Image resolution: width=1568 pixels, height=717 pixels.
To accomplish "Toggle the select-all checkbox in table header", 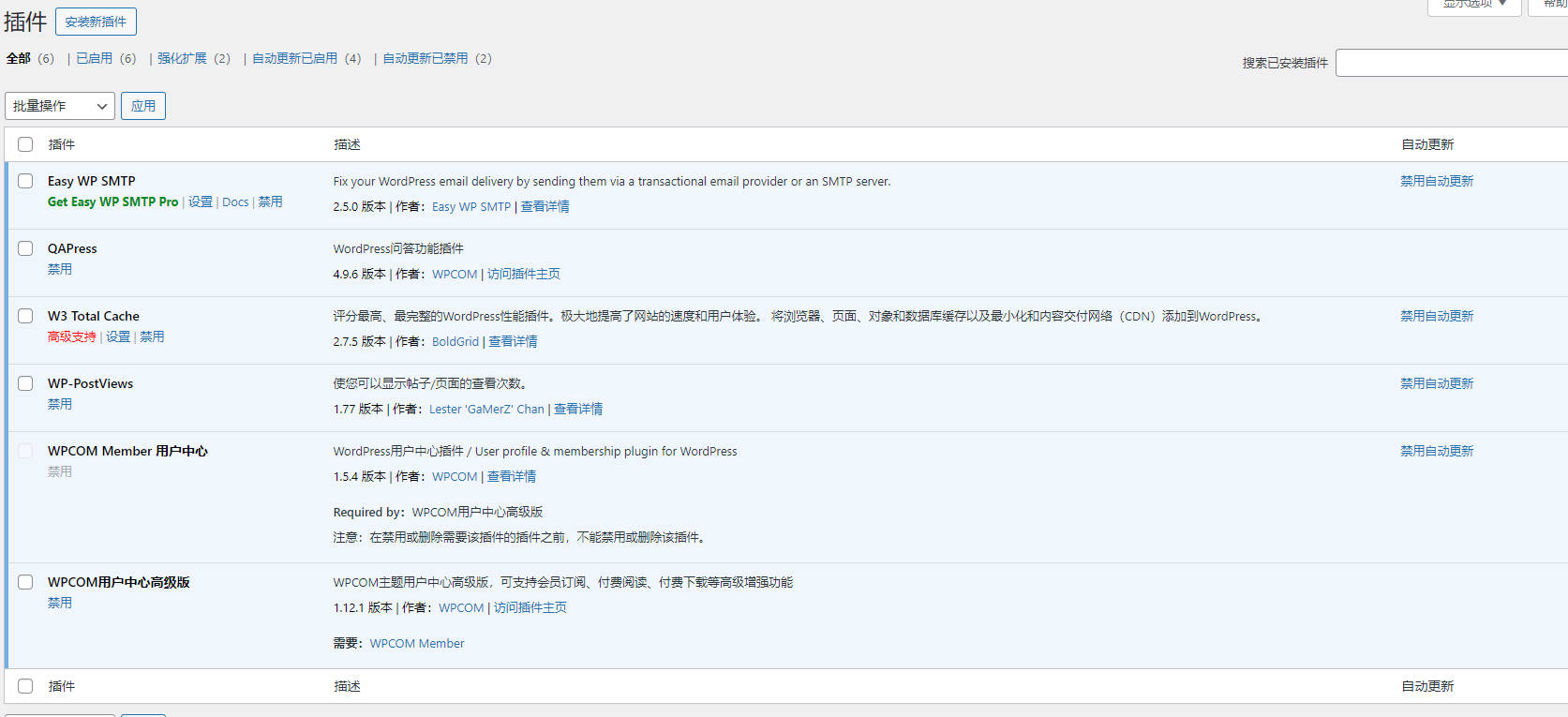I will click(x=25, y=144).
